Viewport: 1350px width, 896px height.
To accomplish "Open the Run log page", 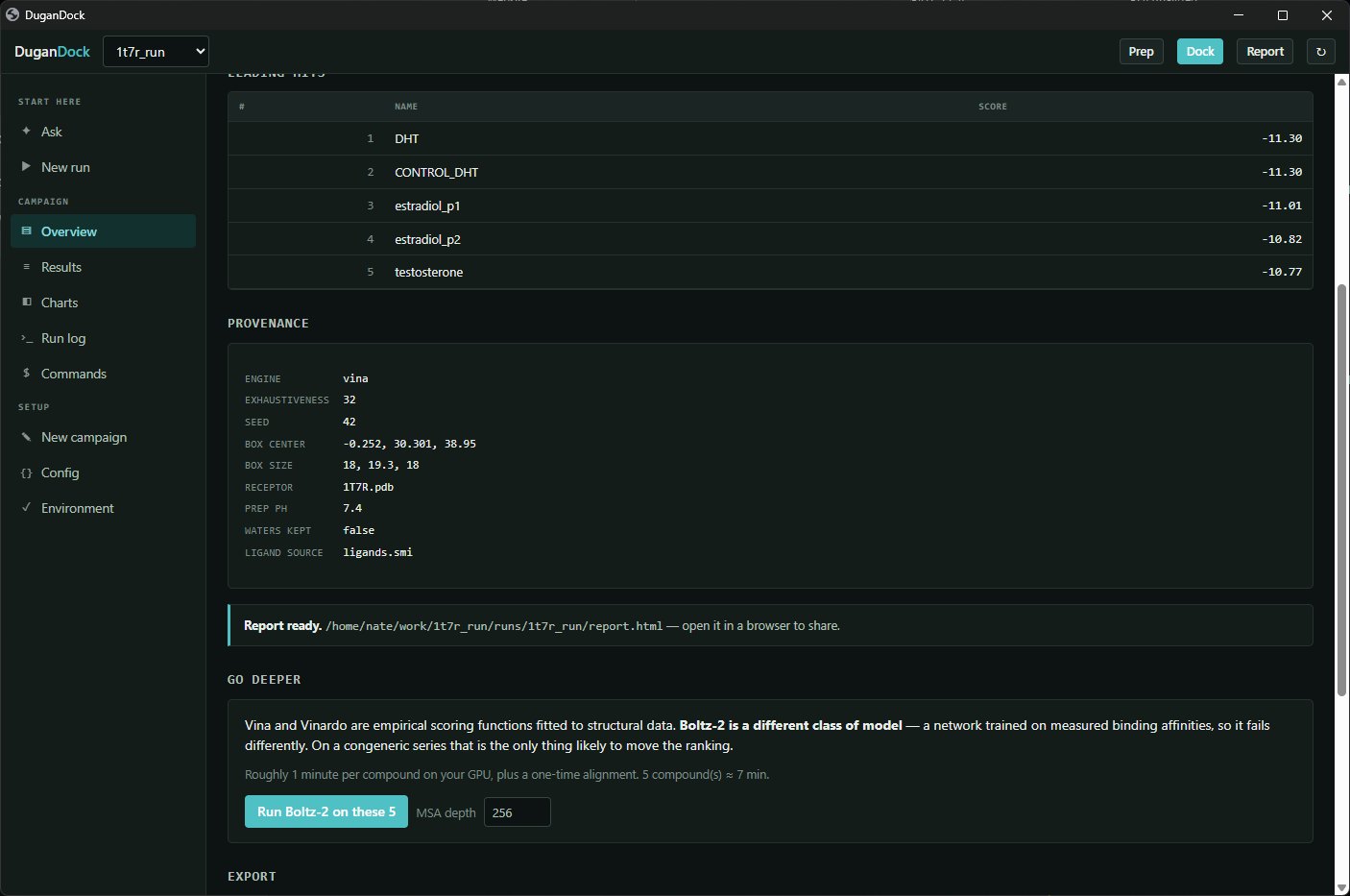I will [x=103, y=338].
